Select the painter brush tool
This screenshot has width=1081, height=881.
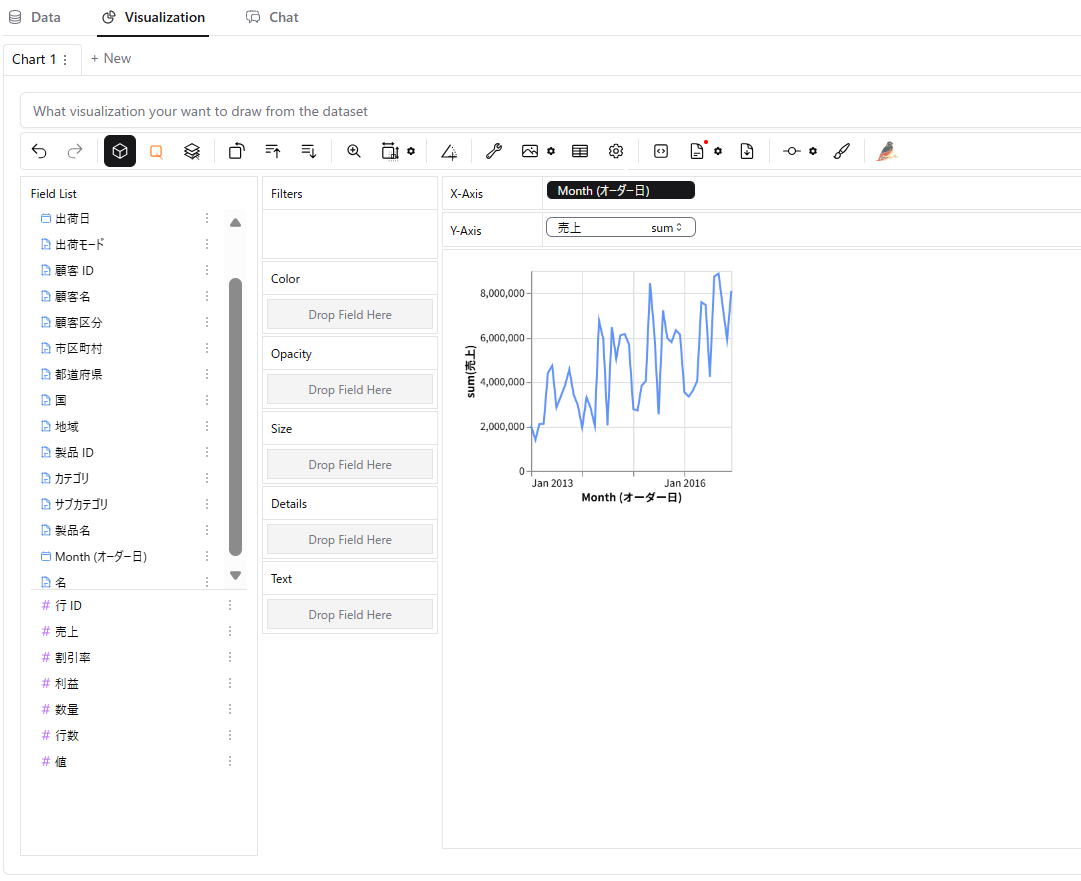[x=841, y=150]
